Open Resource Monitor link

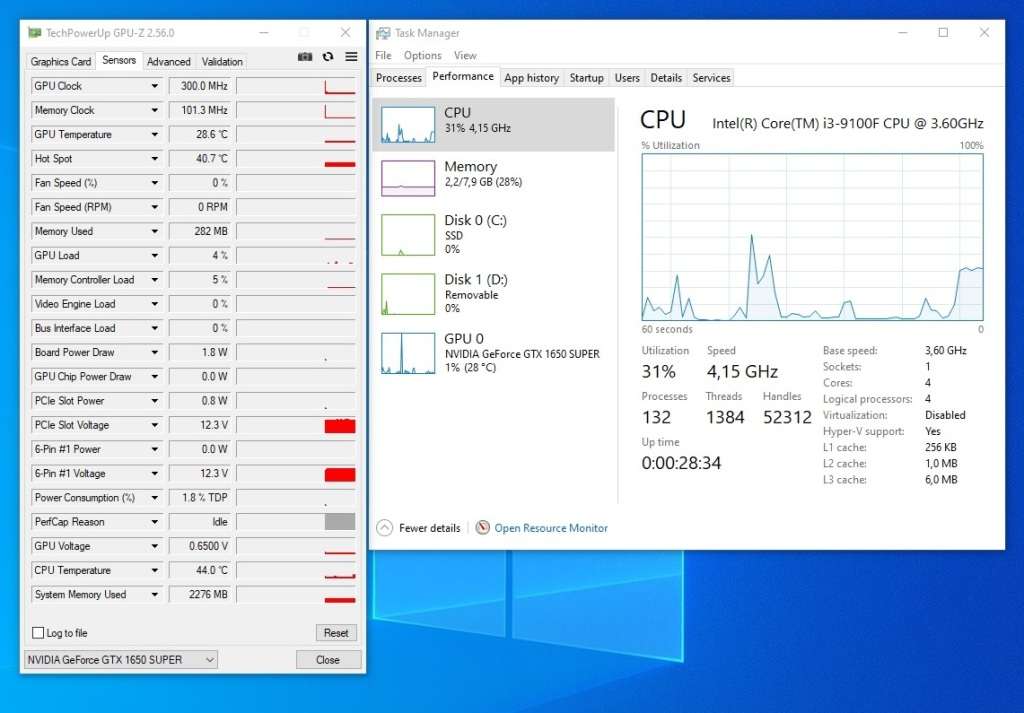(x=550, y=528)
